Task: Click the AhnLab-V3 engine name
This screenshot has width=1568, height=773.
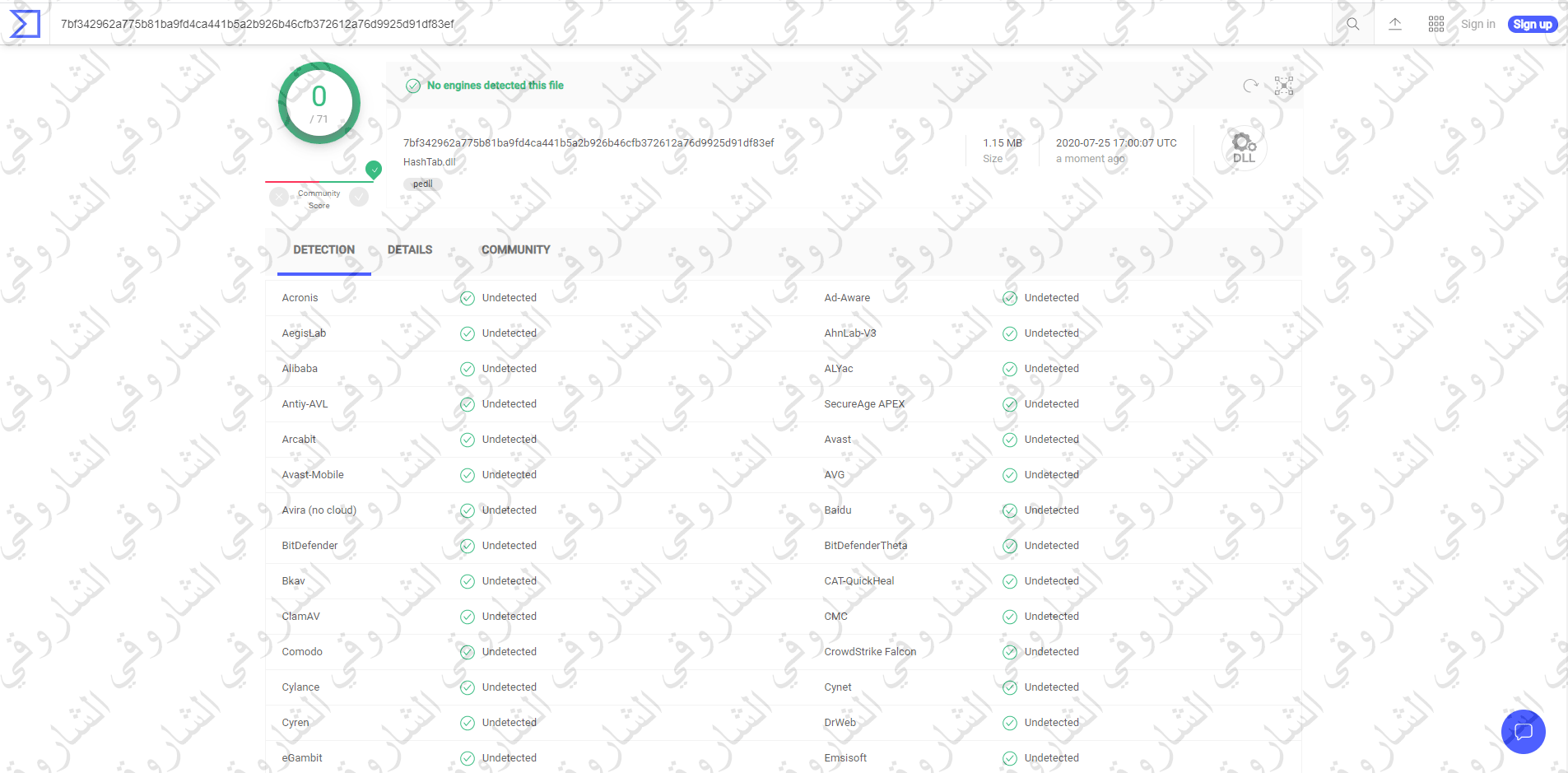Action: tap(850, 333)
